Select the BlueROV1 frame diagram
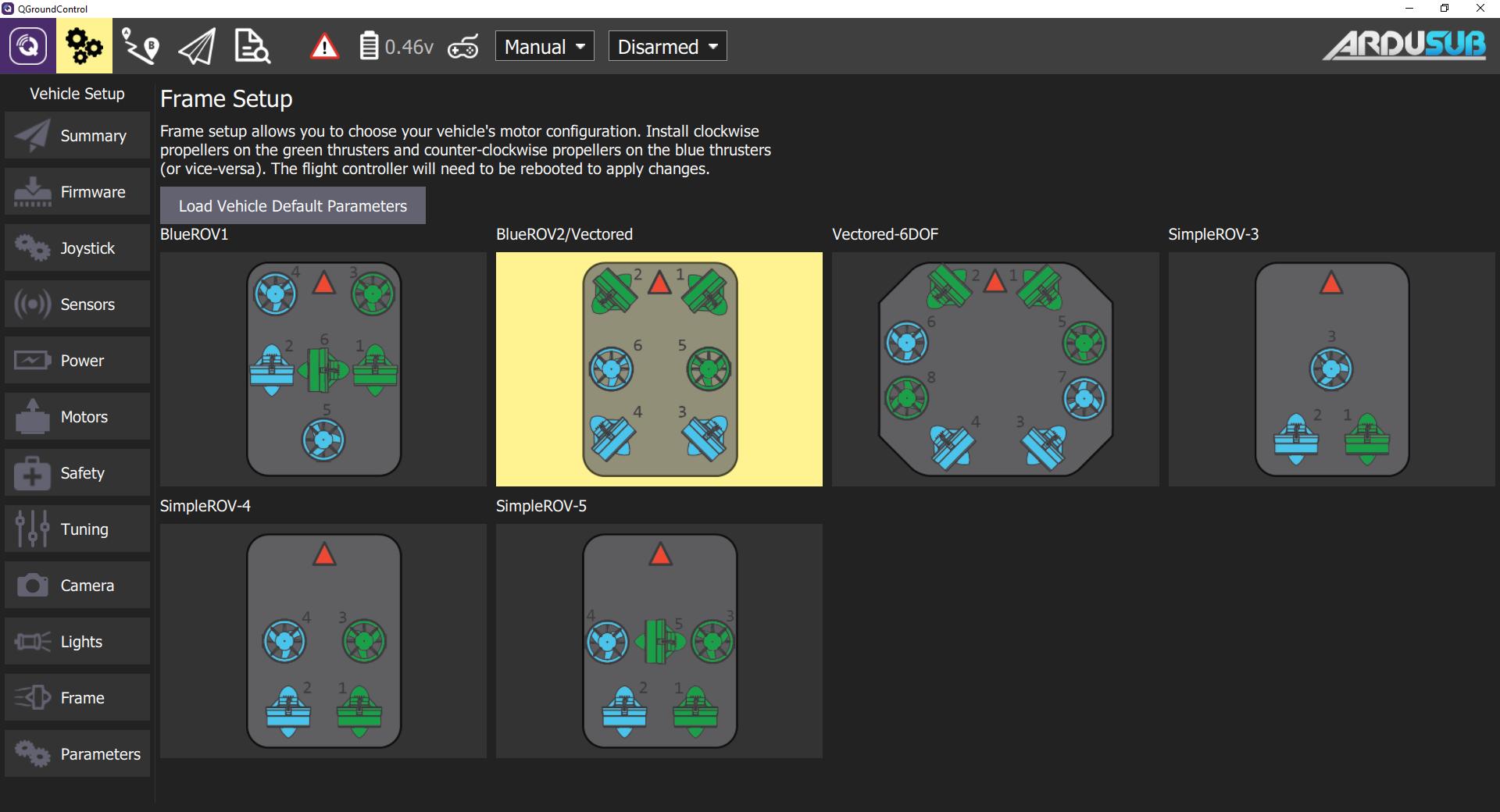 [x=323, y=369]
